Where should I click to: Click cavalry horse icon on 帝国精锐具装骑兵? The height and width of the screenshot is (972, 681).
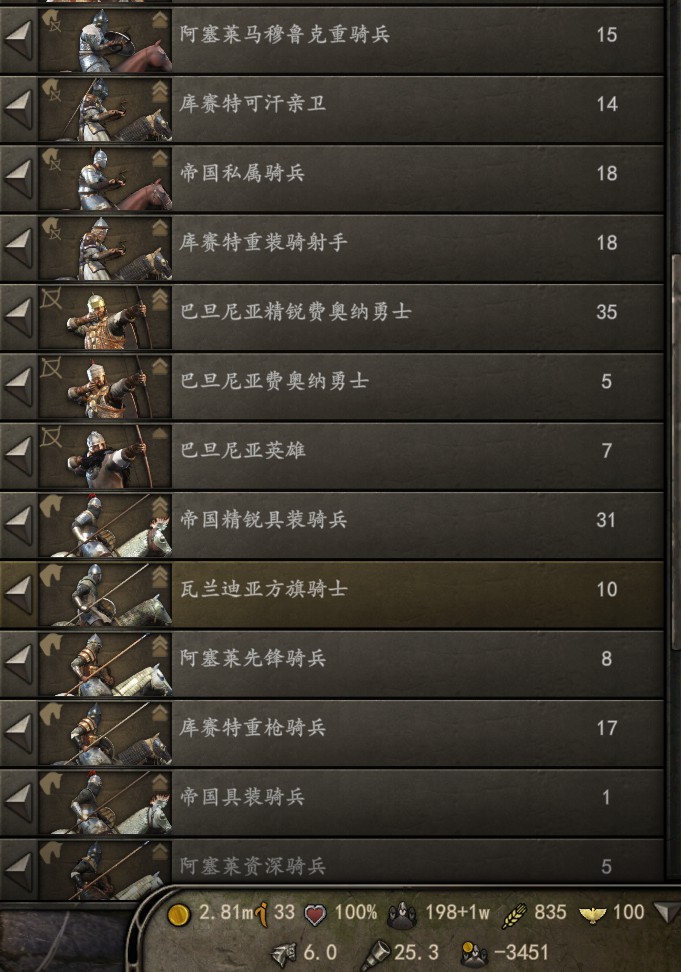pos(51,506)
